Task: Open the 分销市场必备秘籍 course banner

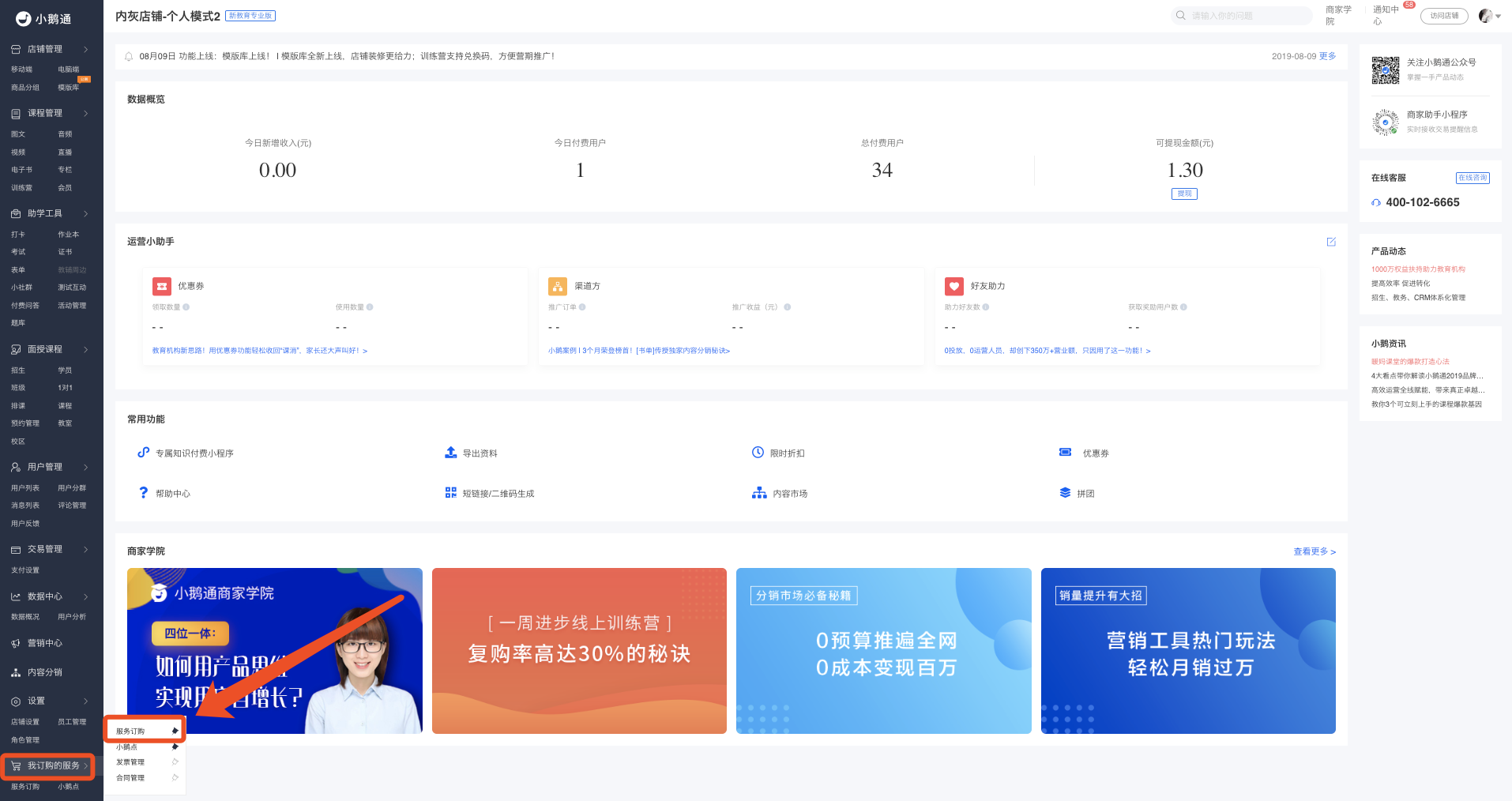Action: point(883,650)
